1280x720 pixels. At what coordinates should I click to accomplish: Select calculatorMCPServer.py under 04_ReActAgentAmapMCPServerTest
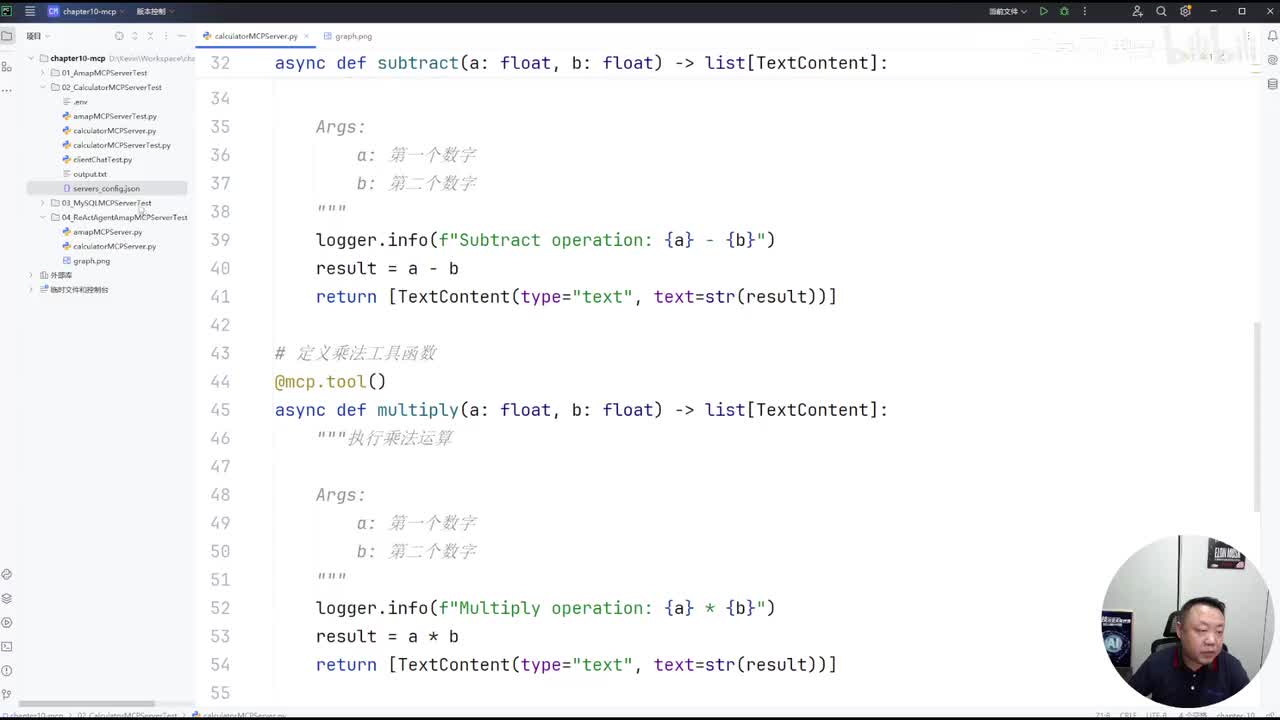click(x=109, y=246)
